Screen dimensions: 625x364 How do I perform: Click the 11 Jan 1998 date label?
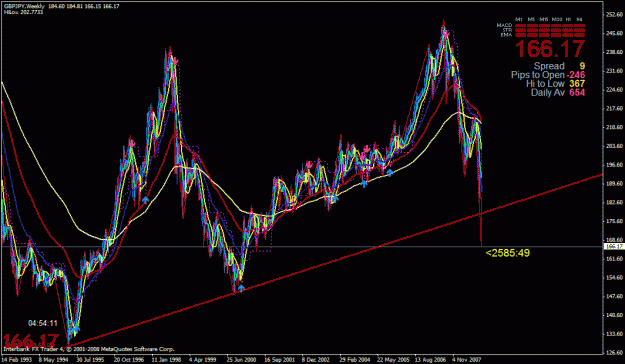tap(166, 359)
